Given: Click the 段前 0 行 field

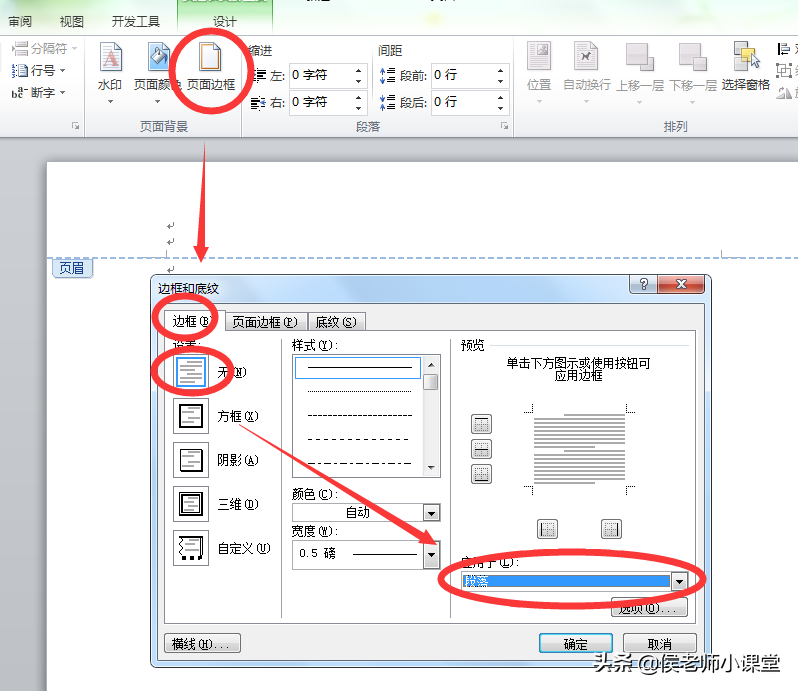Looking at the screenshot, I should tap(464, 75).
